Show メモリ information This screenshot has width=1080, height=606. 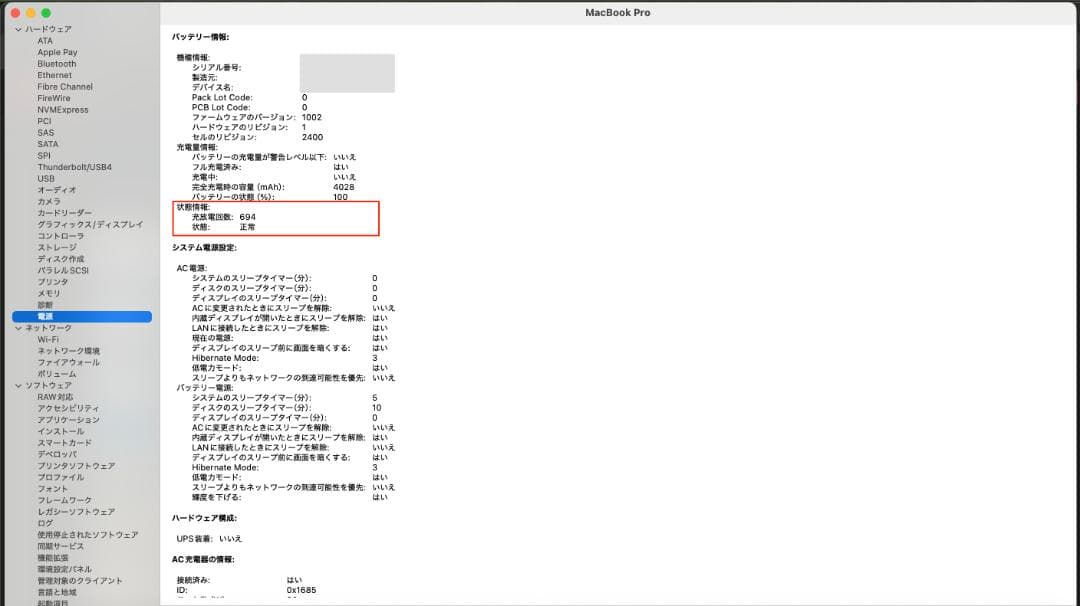tap(48, 293)
